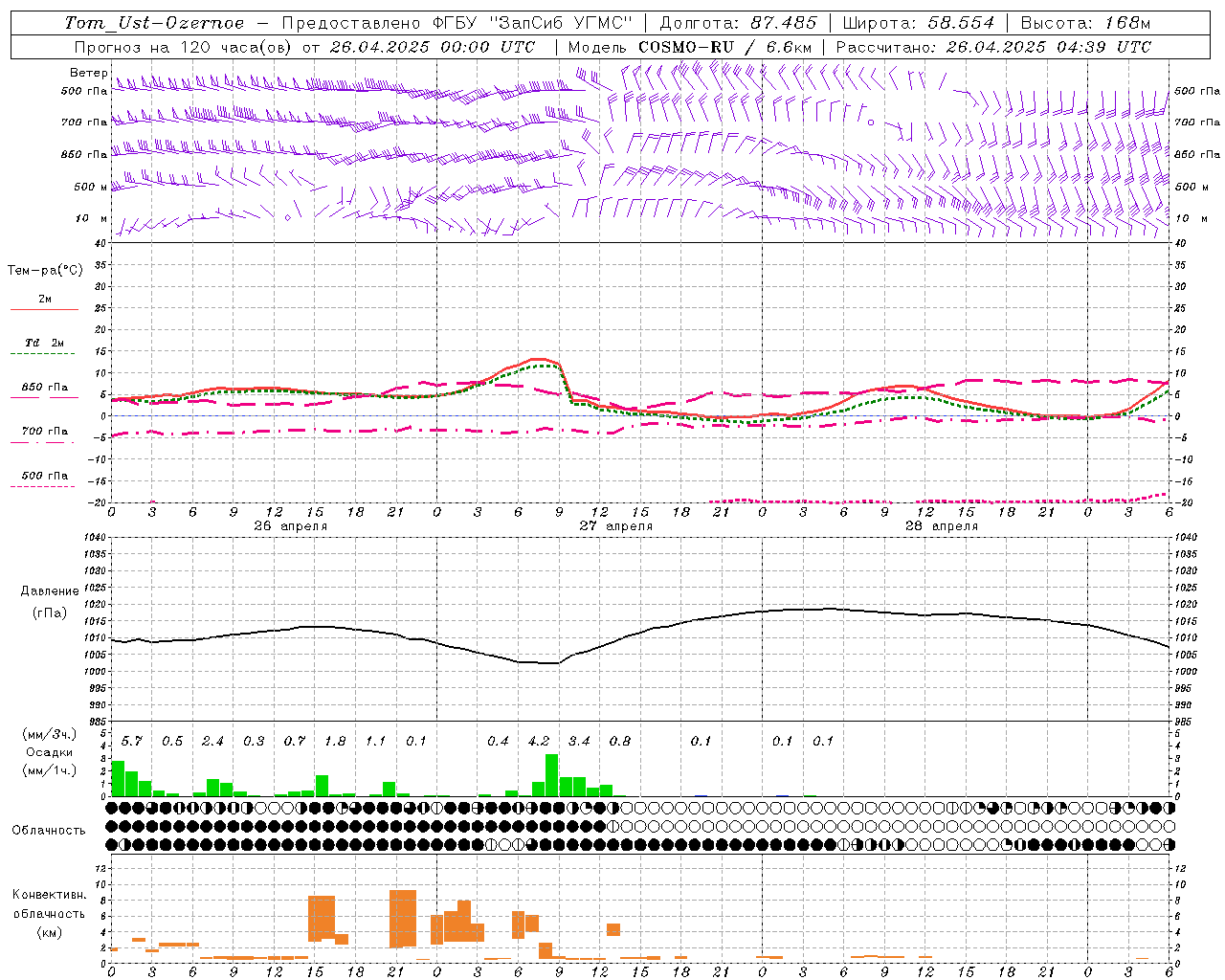Click the model label "COSMO-RU / 6.6км"
The height and width of the screenshot is (980, 1225).
click(724, 47)
